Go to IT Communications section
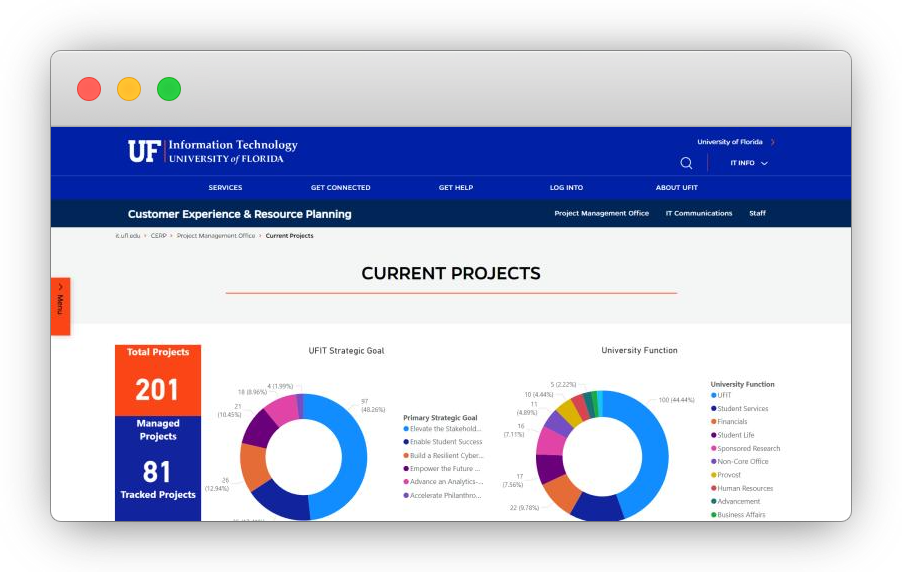Screen dimensions: 902x572 (699, 213)
